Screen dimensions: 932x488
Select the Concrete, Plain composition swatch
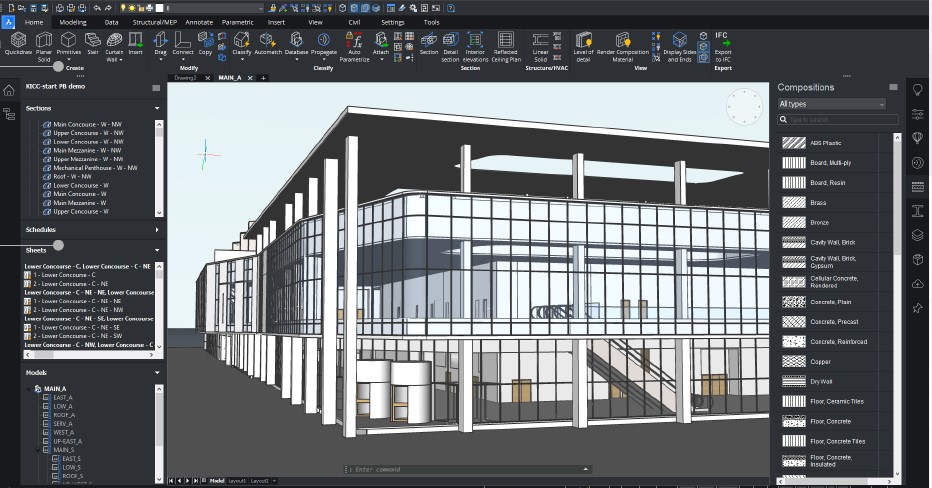point(794,302)
